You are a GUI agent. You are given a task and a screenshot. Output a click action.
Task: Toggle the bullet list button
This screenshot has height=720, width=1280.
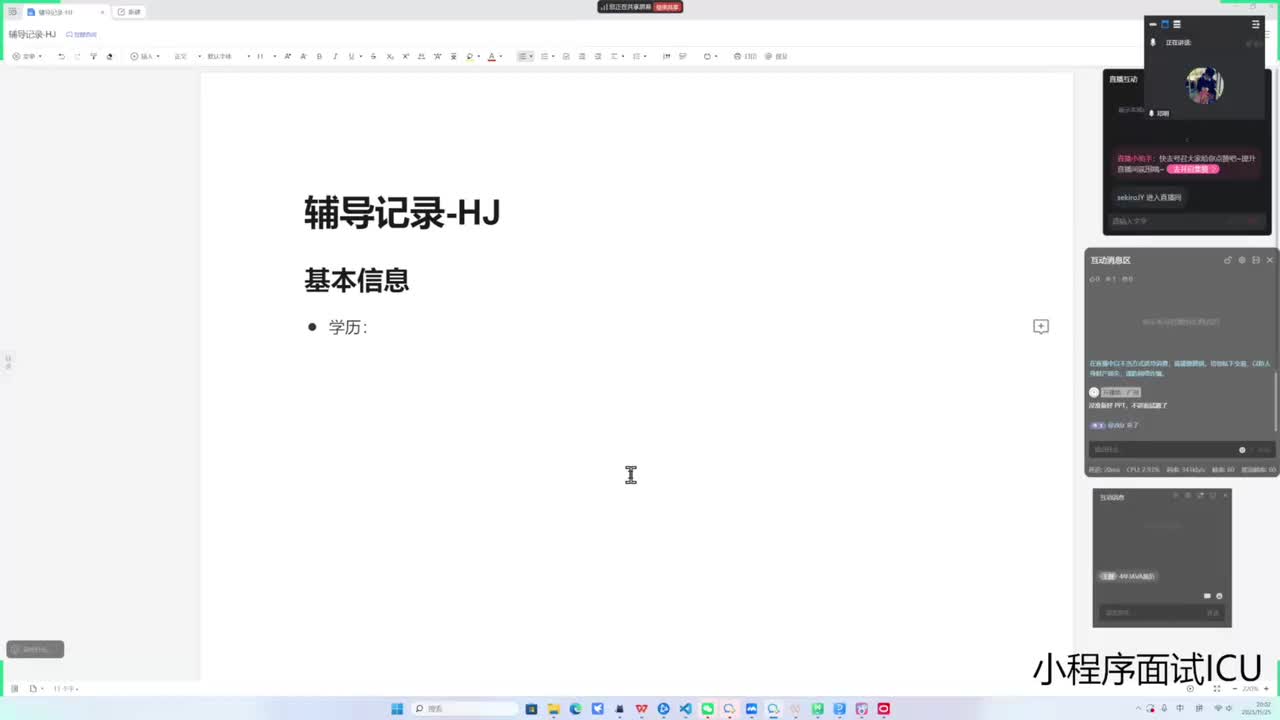(x=523, y=56)
